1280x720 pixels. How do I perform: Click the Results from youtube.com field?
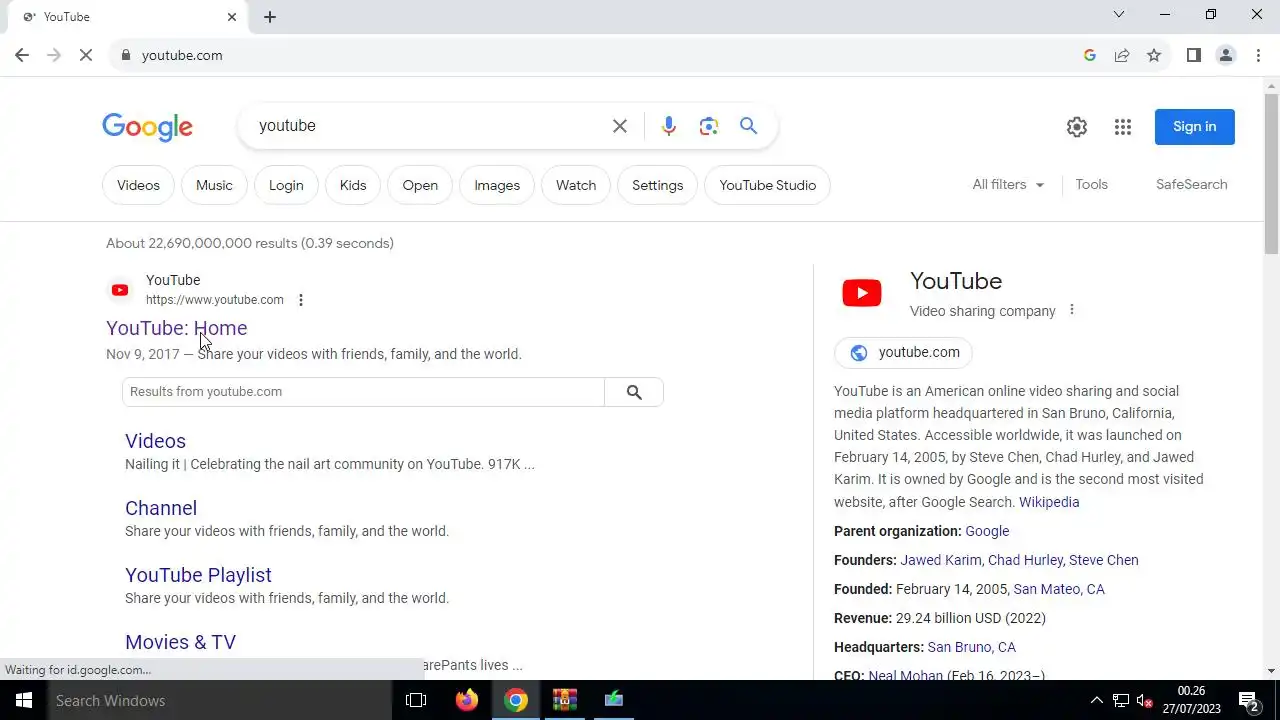click(x=363, y=392)
